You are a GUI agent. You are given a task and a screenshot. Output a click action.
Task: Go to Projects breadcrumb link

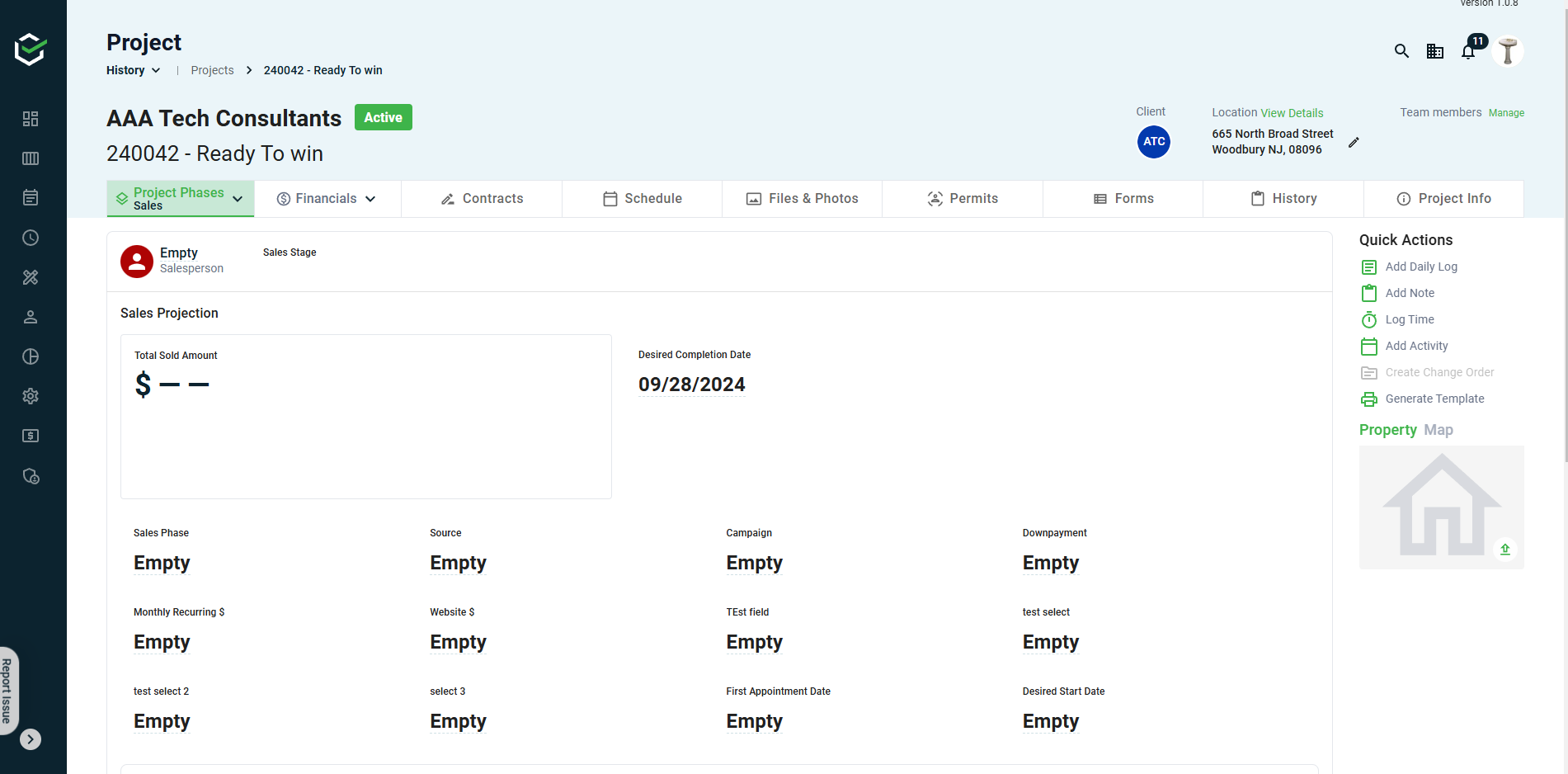click(212, 70)
